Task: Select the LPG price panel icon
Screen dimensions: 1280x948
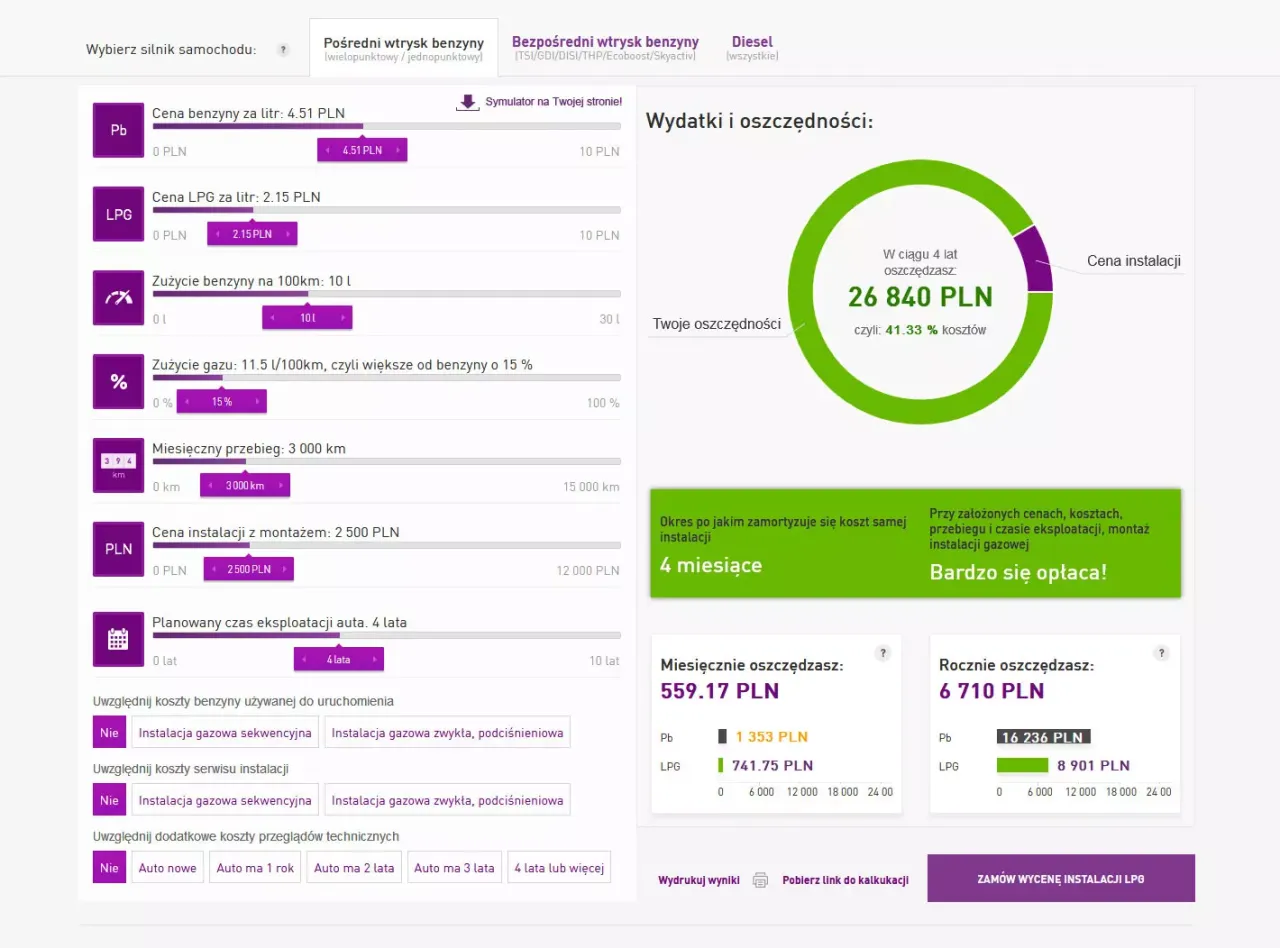Action: point(117,214)
